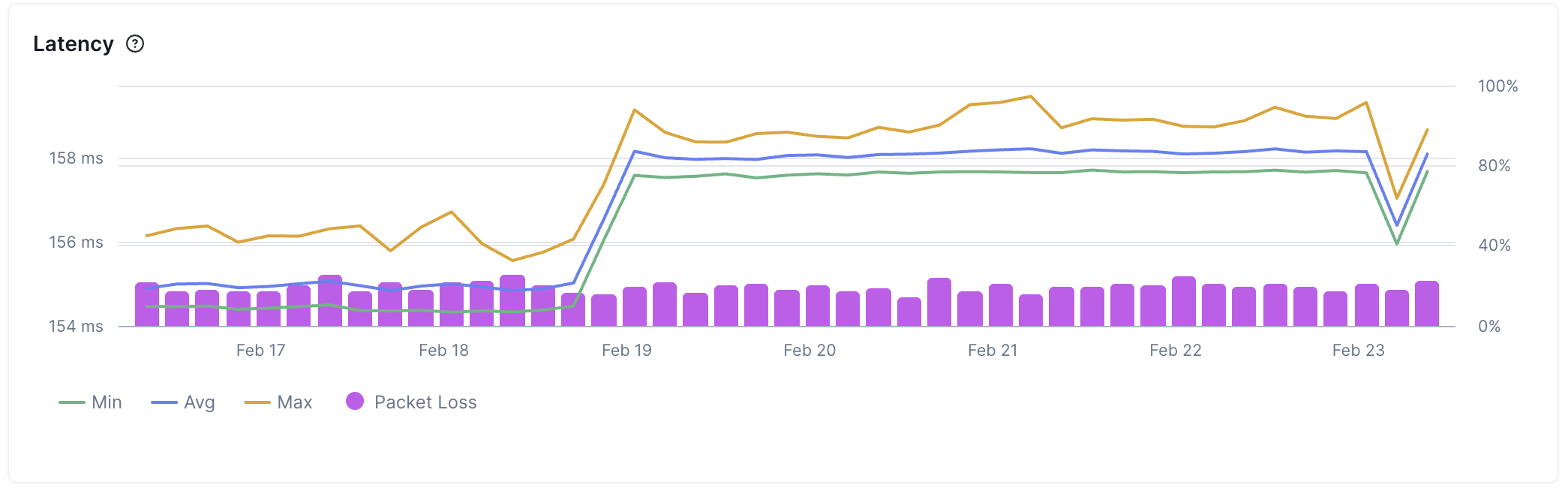Click the Latency chart title
The image size is (1568, 488).
[x=74, y=44]
